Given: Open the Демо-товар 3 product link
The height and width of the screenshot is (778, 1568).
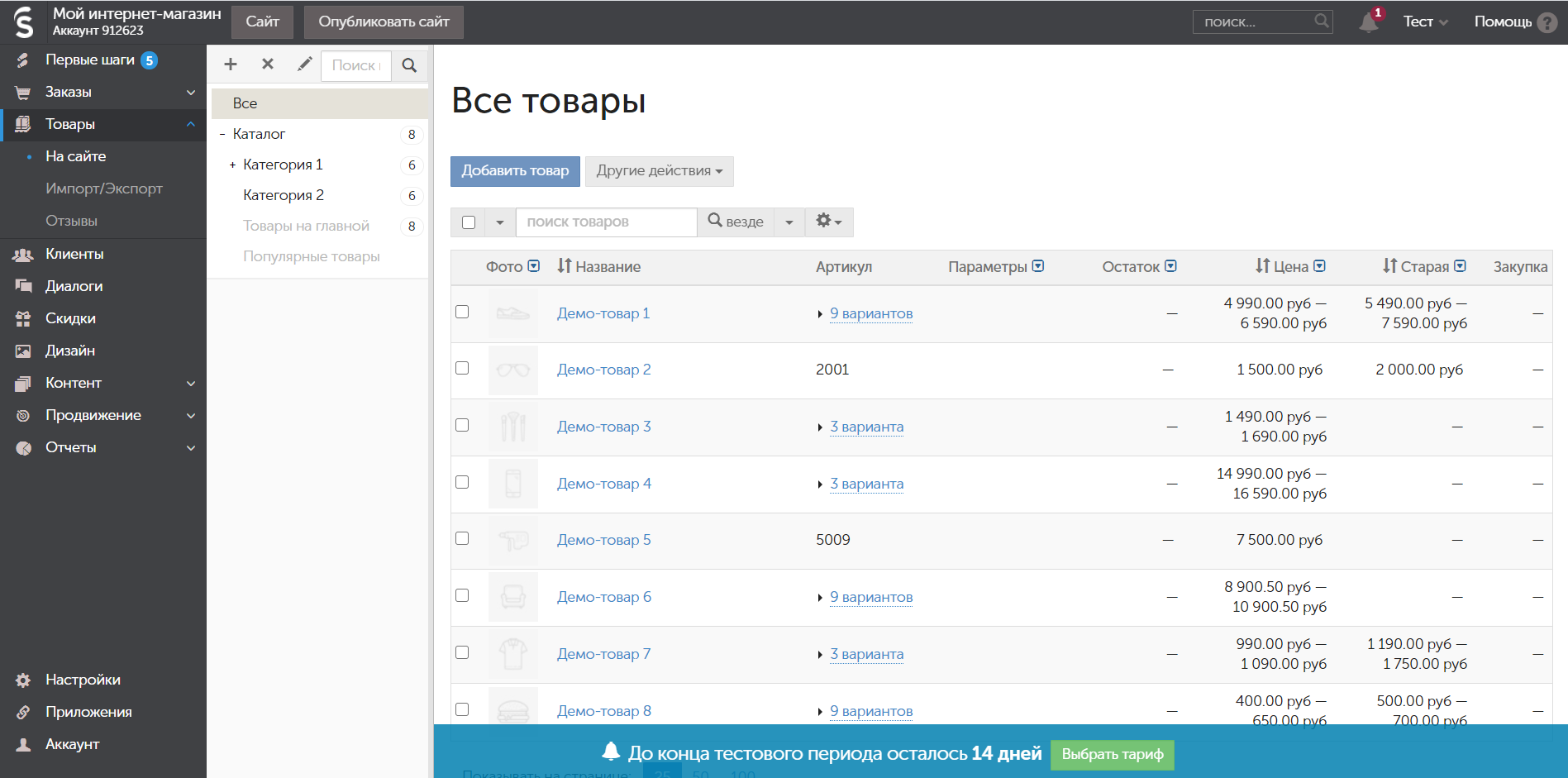Looking at the screenshot, I should pos(603,427).
